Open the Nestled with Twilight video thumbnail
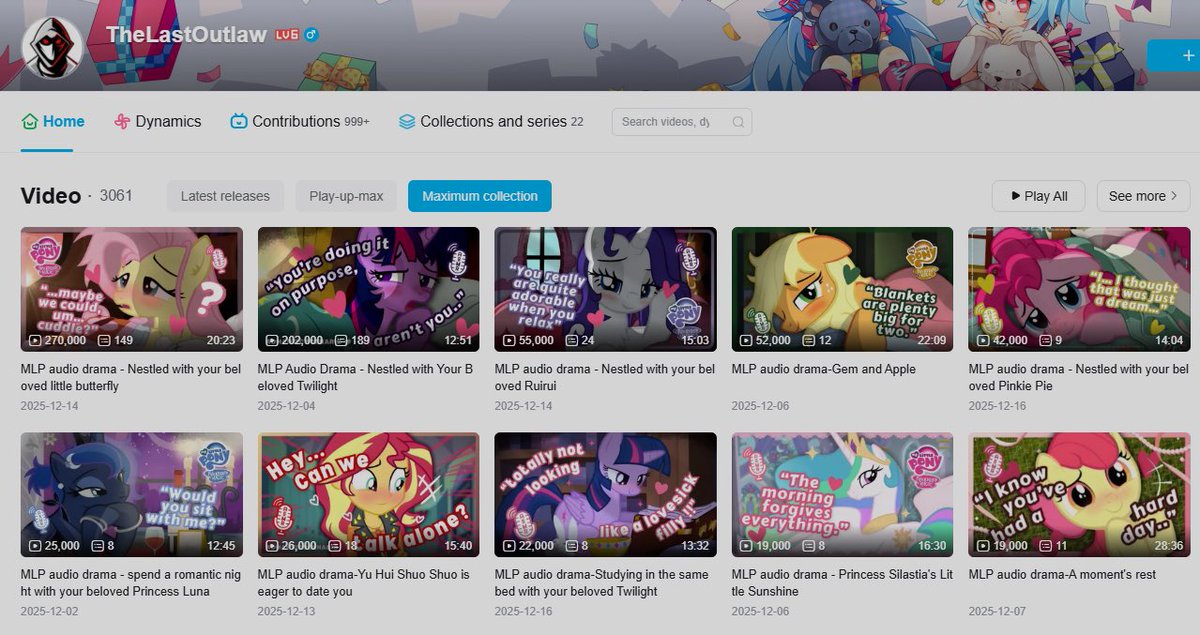Screen dimensions: 1200x635 (x=369, y=289)
